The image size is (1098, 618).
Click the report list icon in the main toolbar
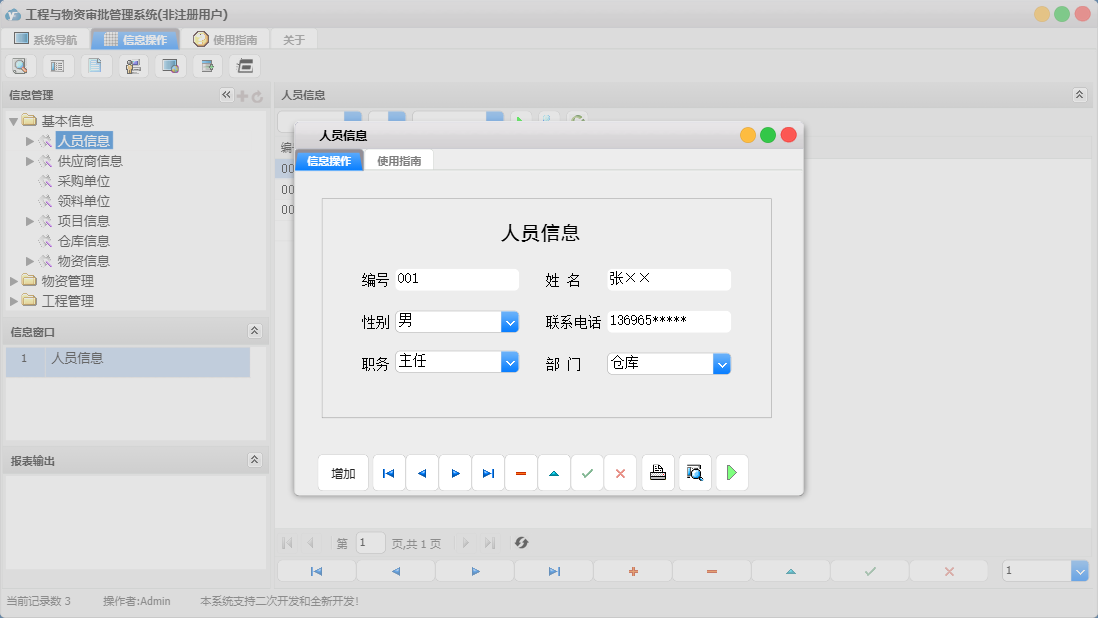(57, 65)
